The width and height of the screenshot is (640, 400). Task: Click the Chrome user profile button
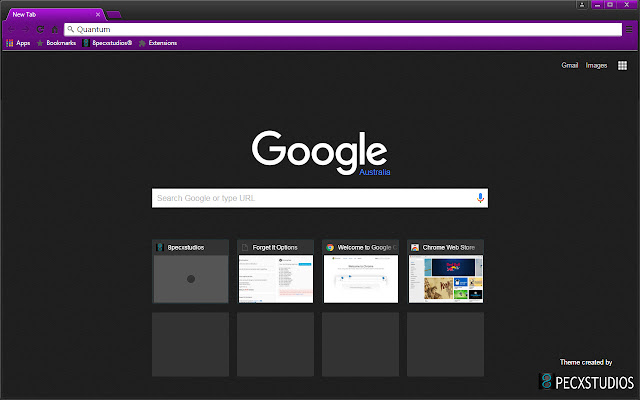point(582,5)
